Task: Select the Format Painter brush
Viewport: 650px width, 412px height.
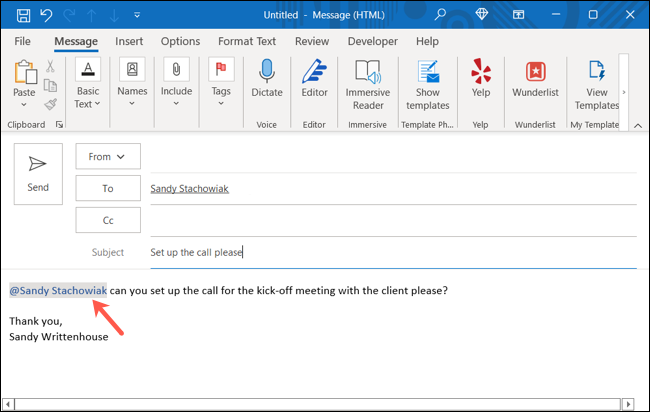Action: (x=51, y=104)
